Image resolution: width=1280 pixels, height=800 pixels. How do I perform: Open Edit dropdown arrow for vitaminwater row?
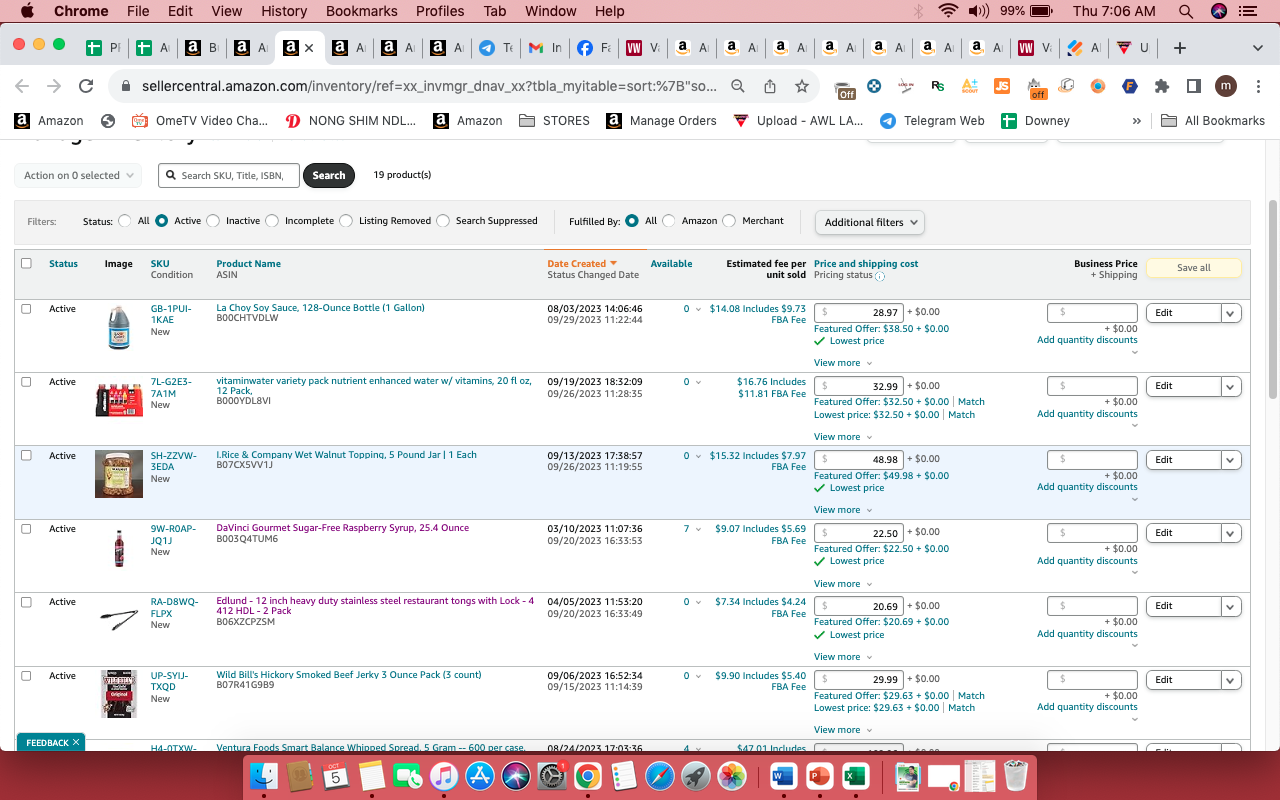pyautogui.click(x=1231, y=386)
